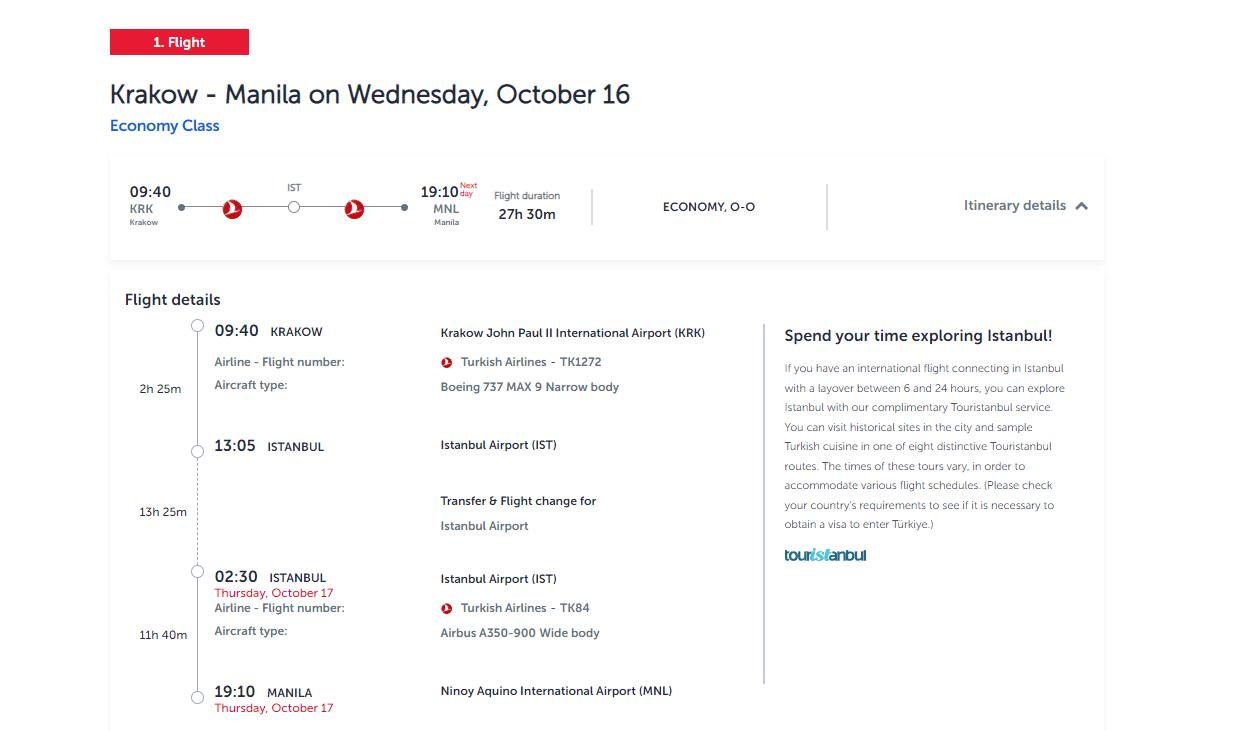
Task: Click the KRK origin endpoint dot
Action: point(181,208)
